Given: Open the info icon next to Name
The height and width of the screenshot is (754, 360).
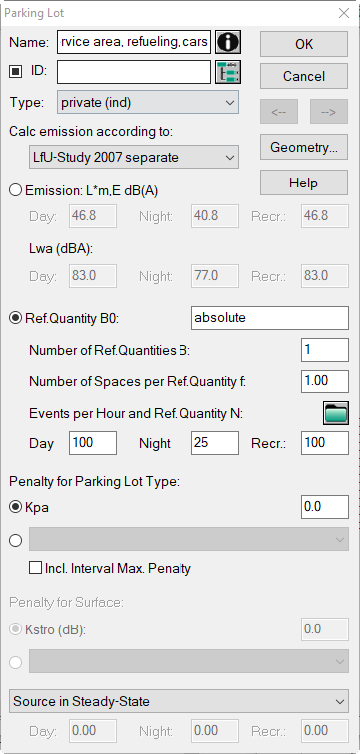Looking at the screenshot, I should (228, 42).
